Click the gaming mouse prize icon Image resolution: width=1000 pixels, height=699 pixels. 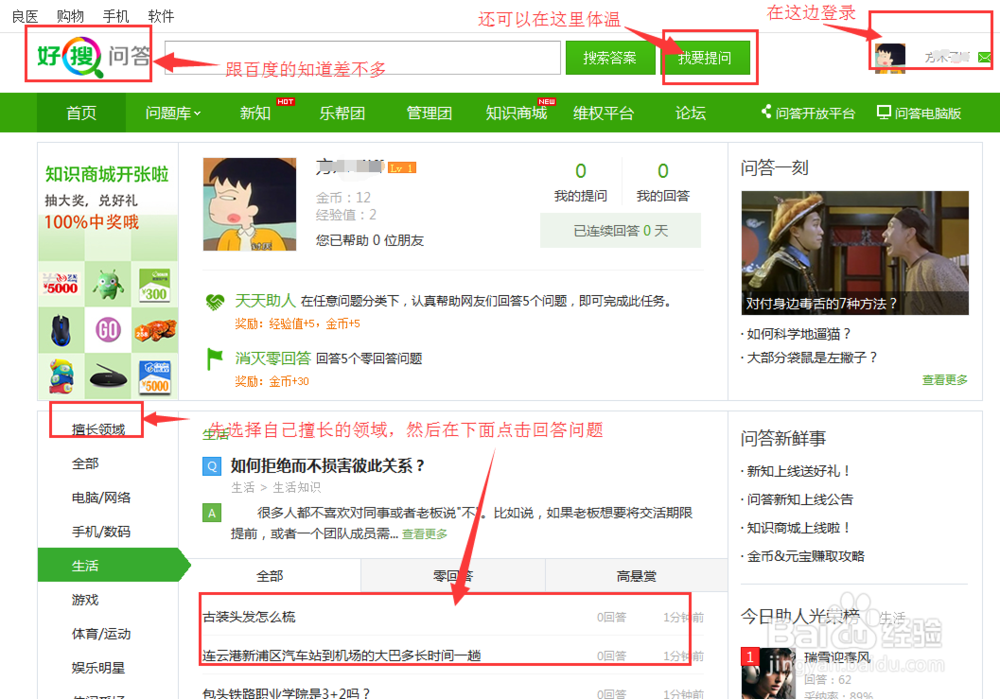tap(61, 330)
